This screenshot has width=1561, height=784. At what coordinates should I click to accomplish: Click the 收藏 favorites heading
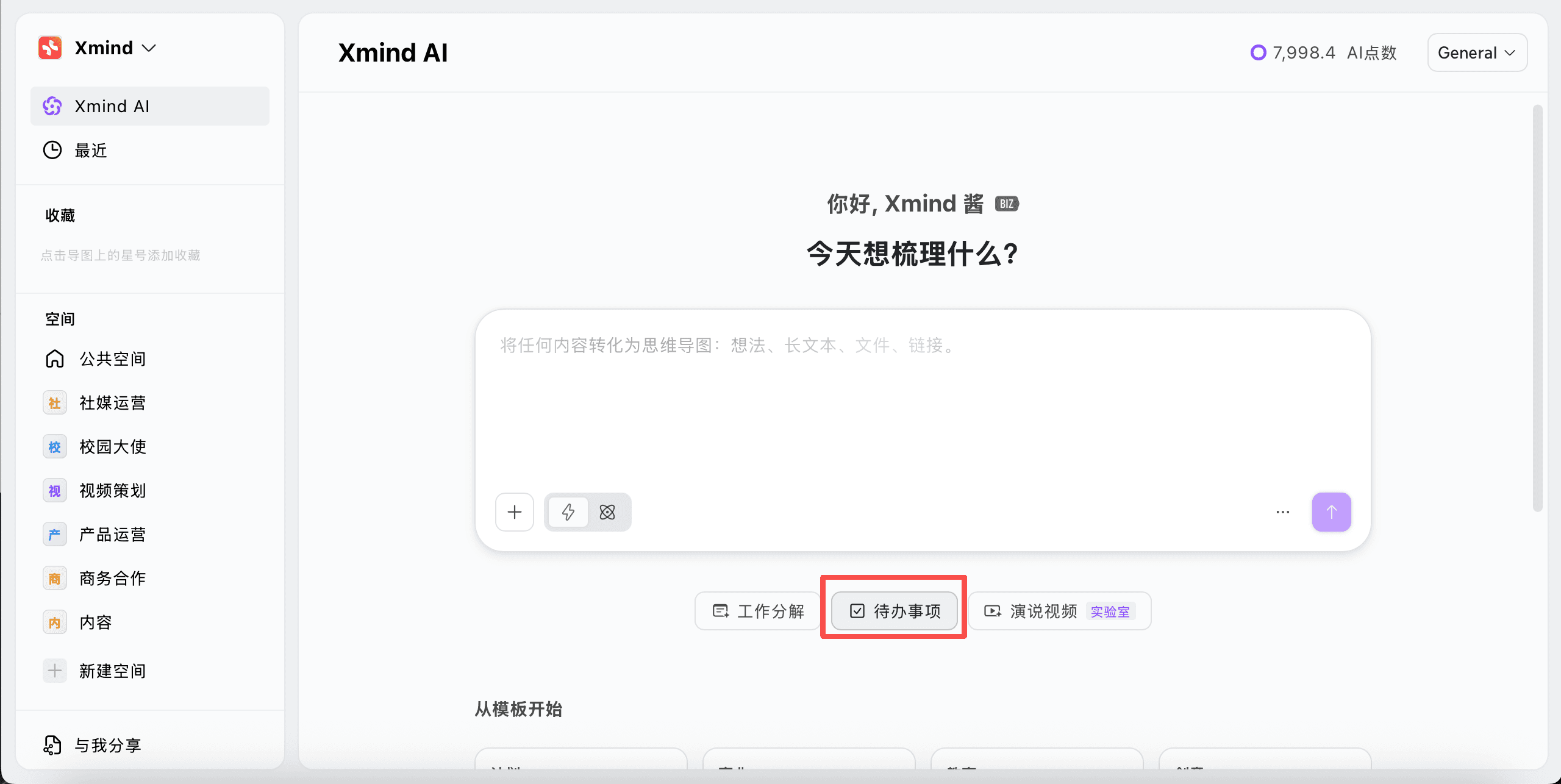coord(60,215)
